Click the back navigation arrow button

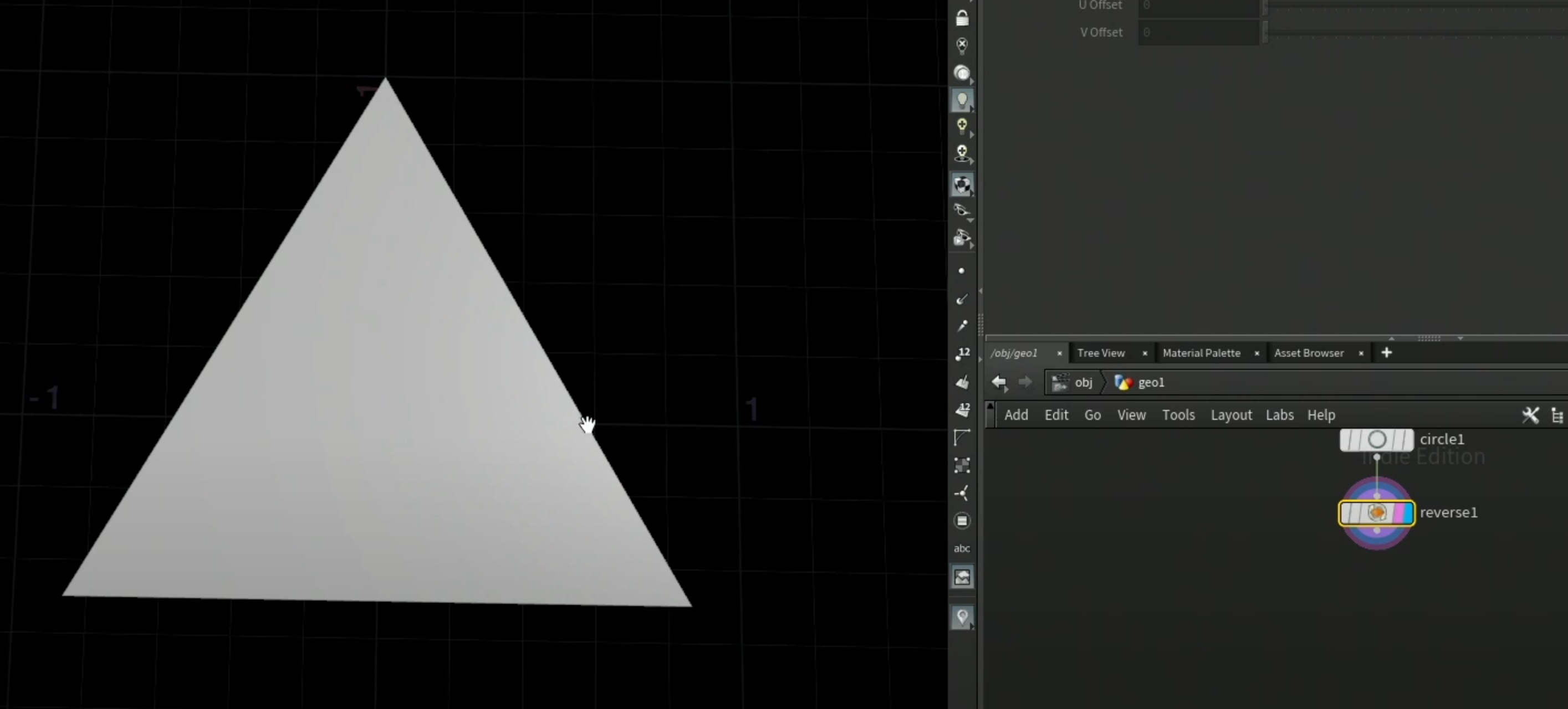(999, 382)
